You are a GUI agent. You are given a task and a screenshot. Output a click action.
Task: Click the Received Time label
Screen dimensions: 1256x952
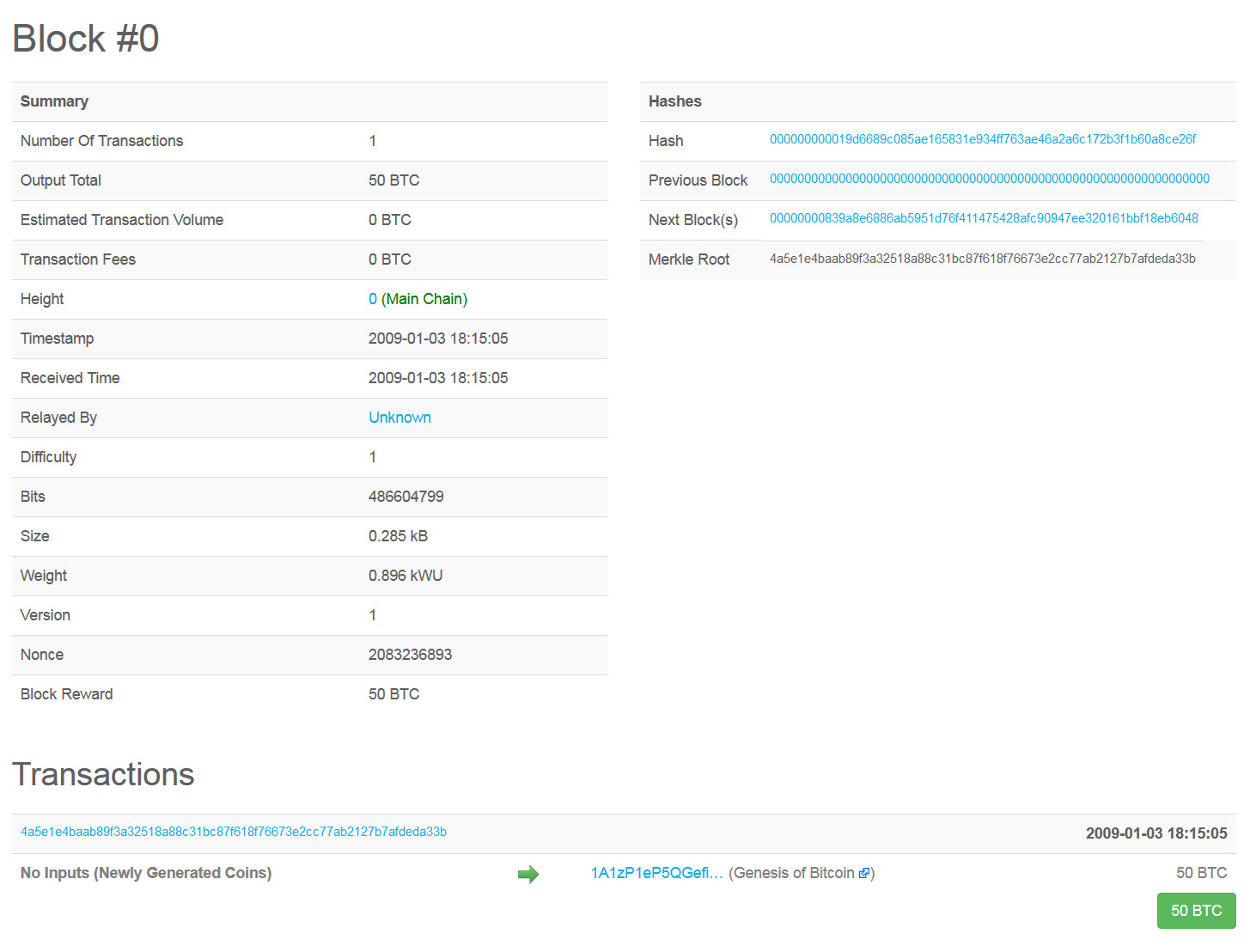[70, 378]
